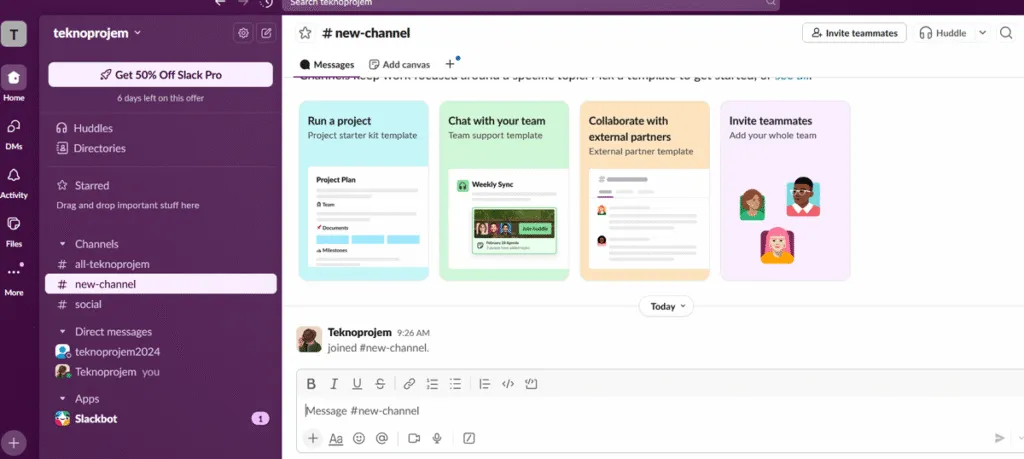This screenshot has height=459, width=1024.
Task: Open the send options dropdown arrow
Action: coord(1020,438)
